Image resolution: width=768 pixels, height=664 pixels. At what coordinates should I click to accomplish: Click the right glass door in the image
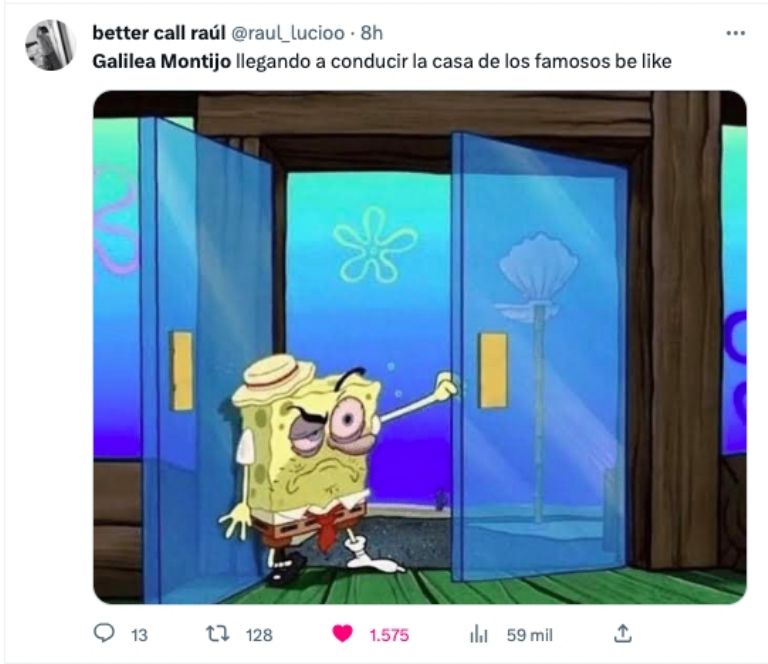click(539, 357)
